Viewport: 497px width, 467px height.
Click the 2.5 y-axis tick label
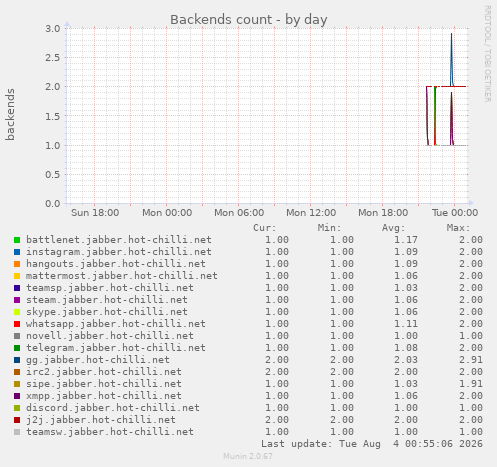(x=53, y=58)
